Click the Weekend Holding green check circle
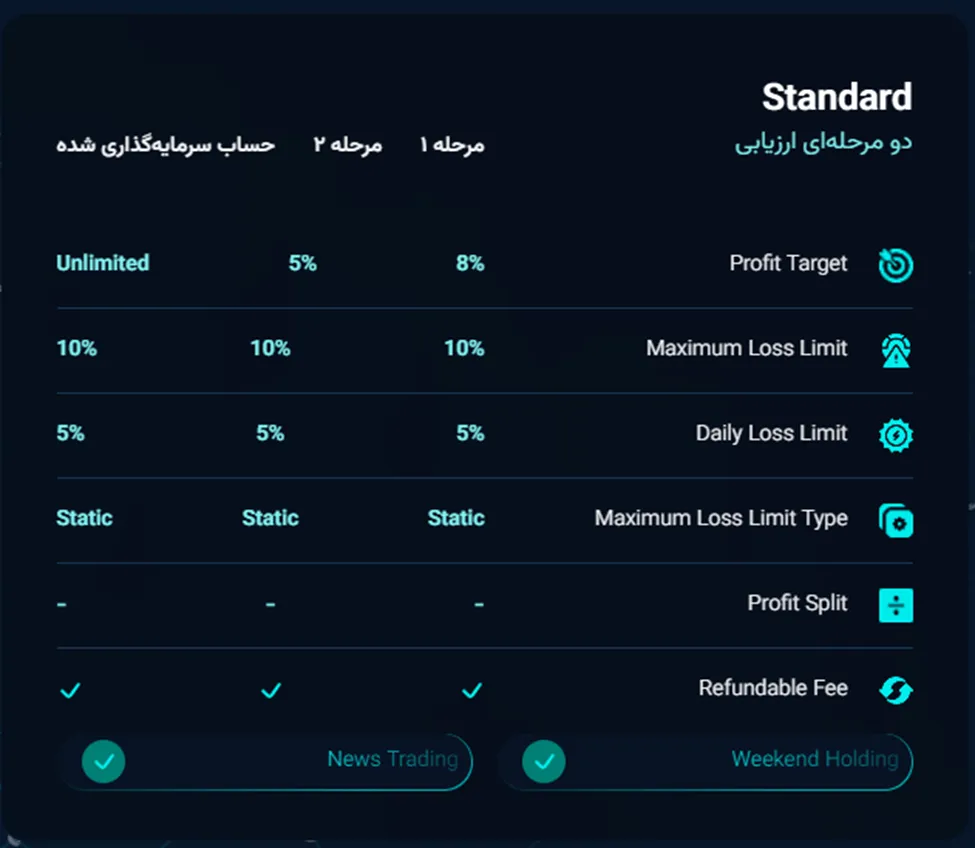Image resolution: width=975 pixels, height=848 pixels. coord(543,761)
